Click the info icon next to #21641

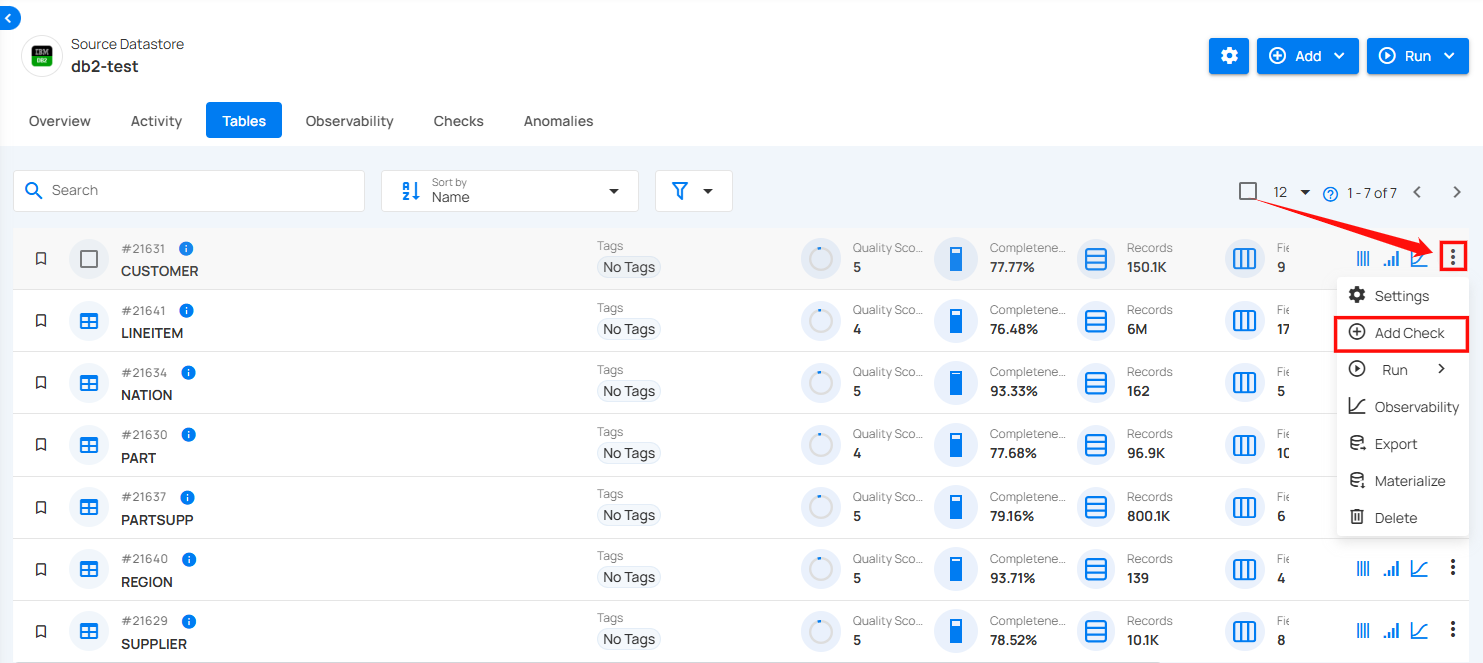coord(186,311)
